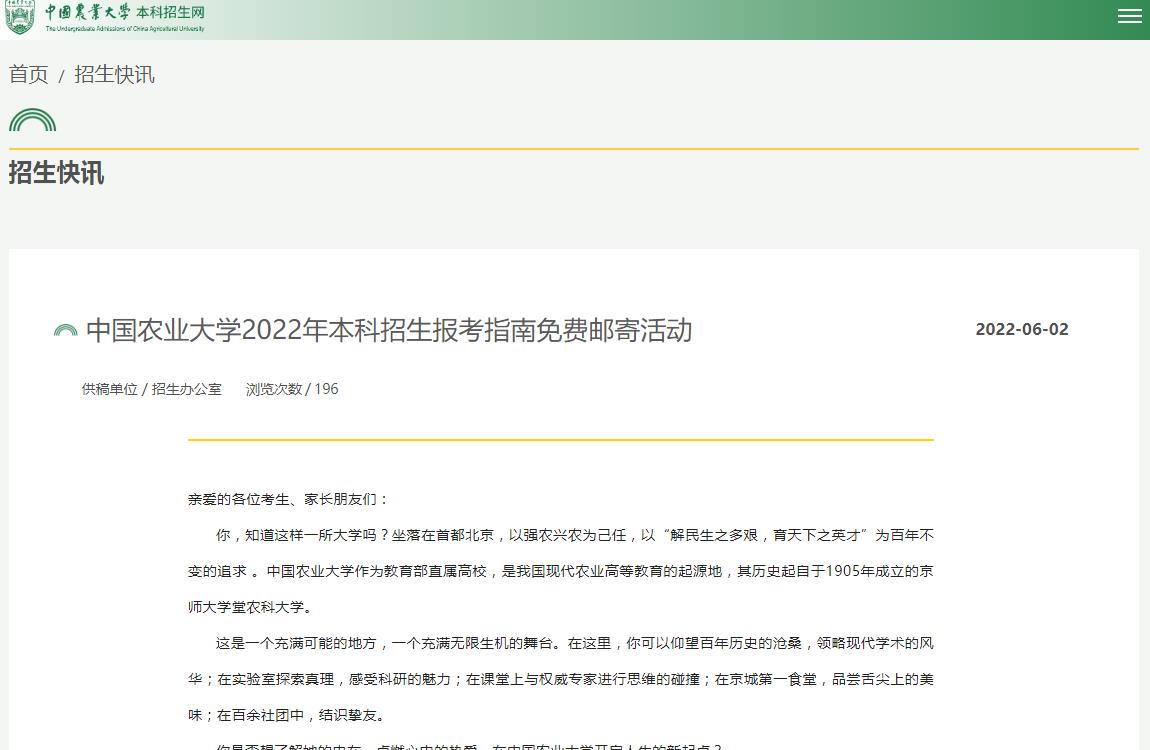Click the greeting line 亲爱的各位考生、家长朋友们
The width and height of the screenshot is (1150, 750).
pos(287,499)
